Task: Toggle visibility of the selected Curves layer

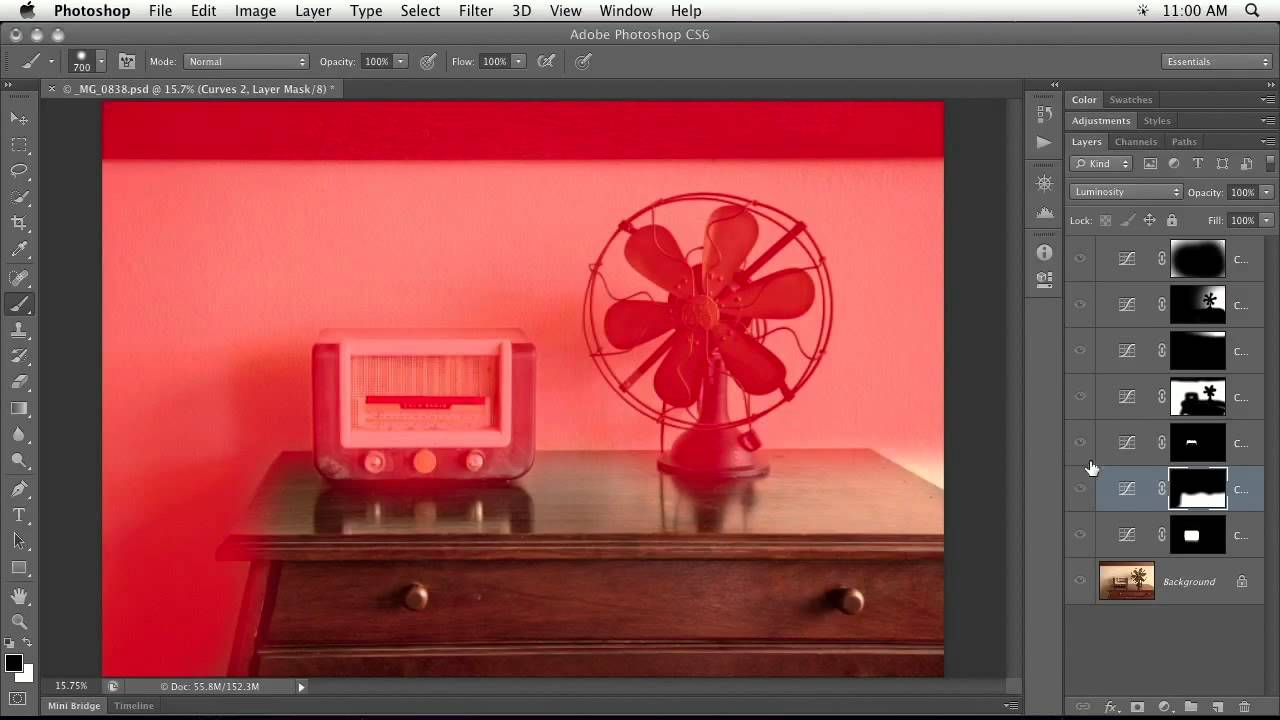Action: 1080,489
